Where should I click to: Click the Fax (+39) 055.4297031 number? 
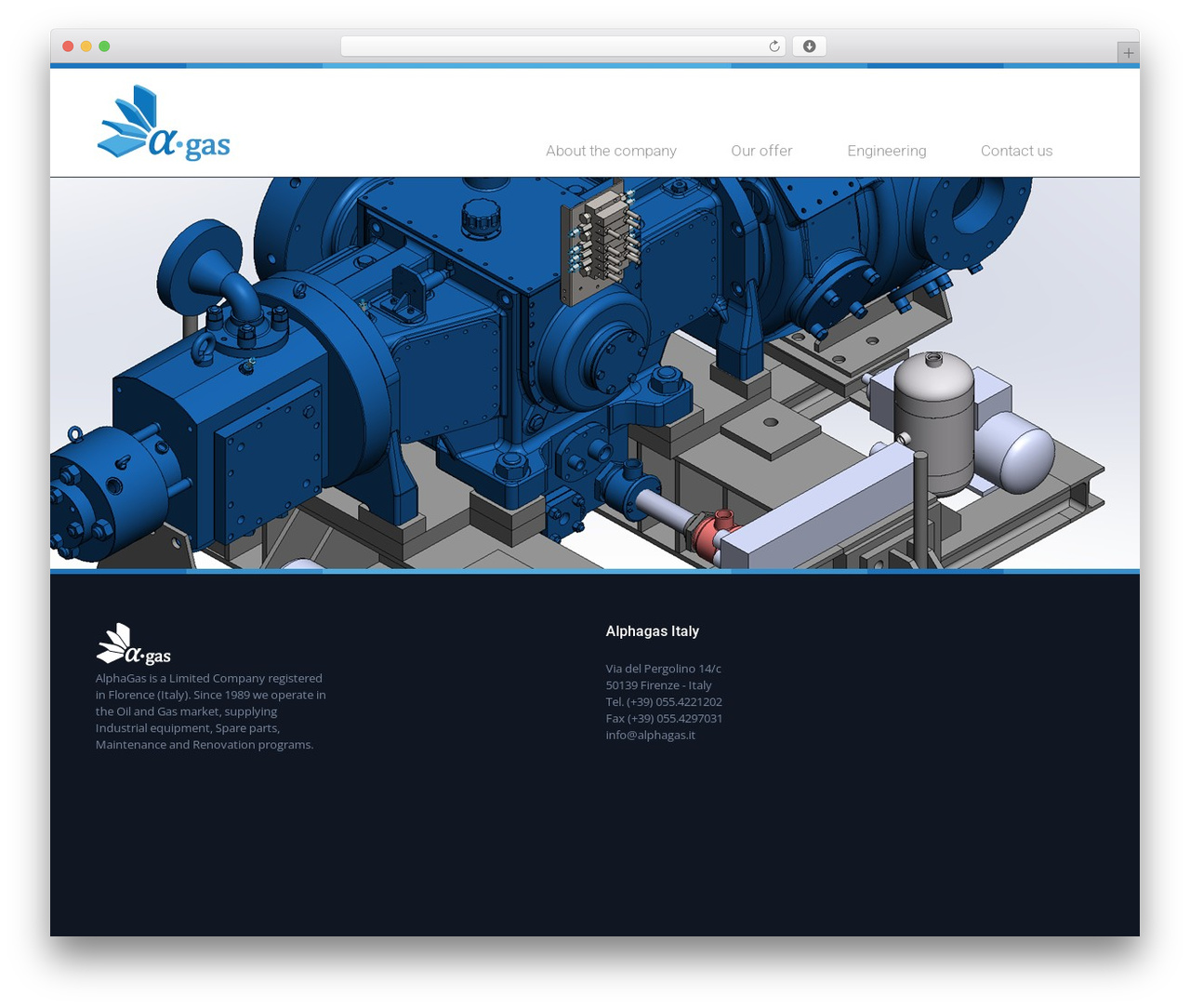[664, 719]
